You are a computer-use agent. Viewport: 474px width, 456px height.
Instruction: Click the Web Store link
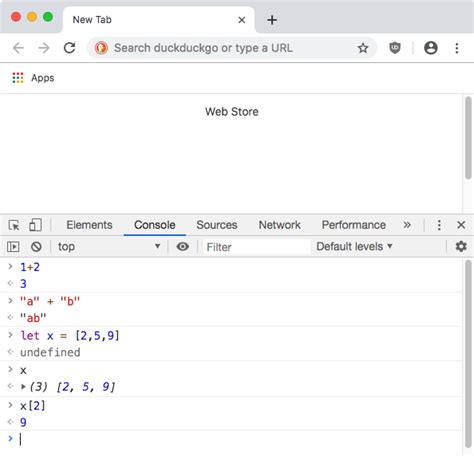click(232, 112)
